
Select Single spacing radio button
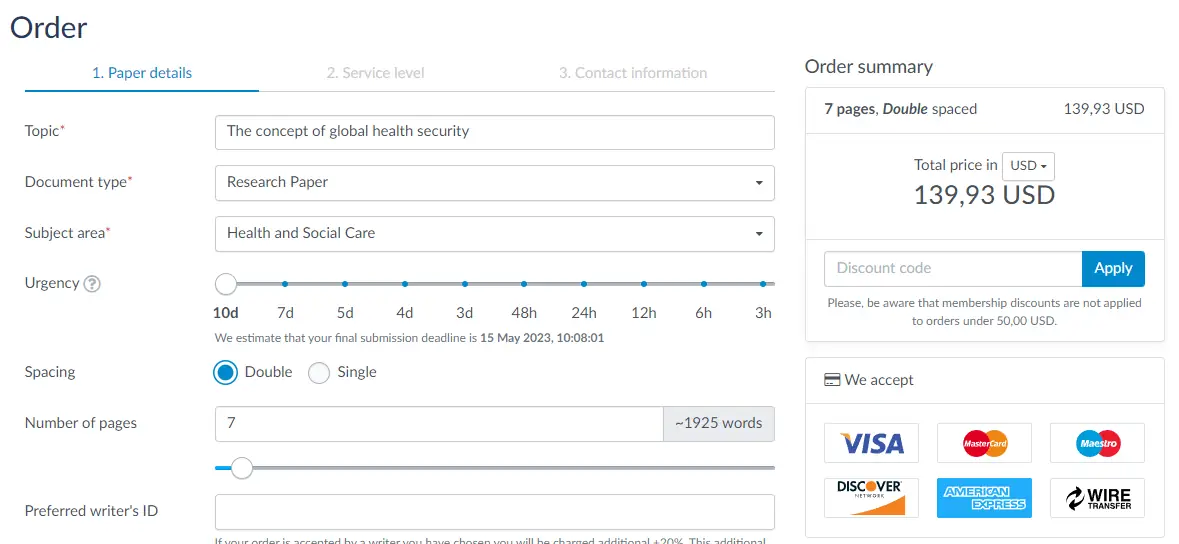(x=320, y=372)
